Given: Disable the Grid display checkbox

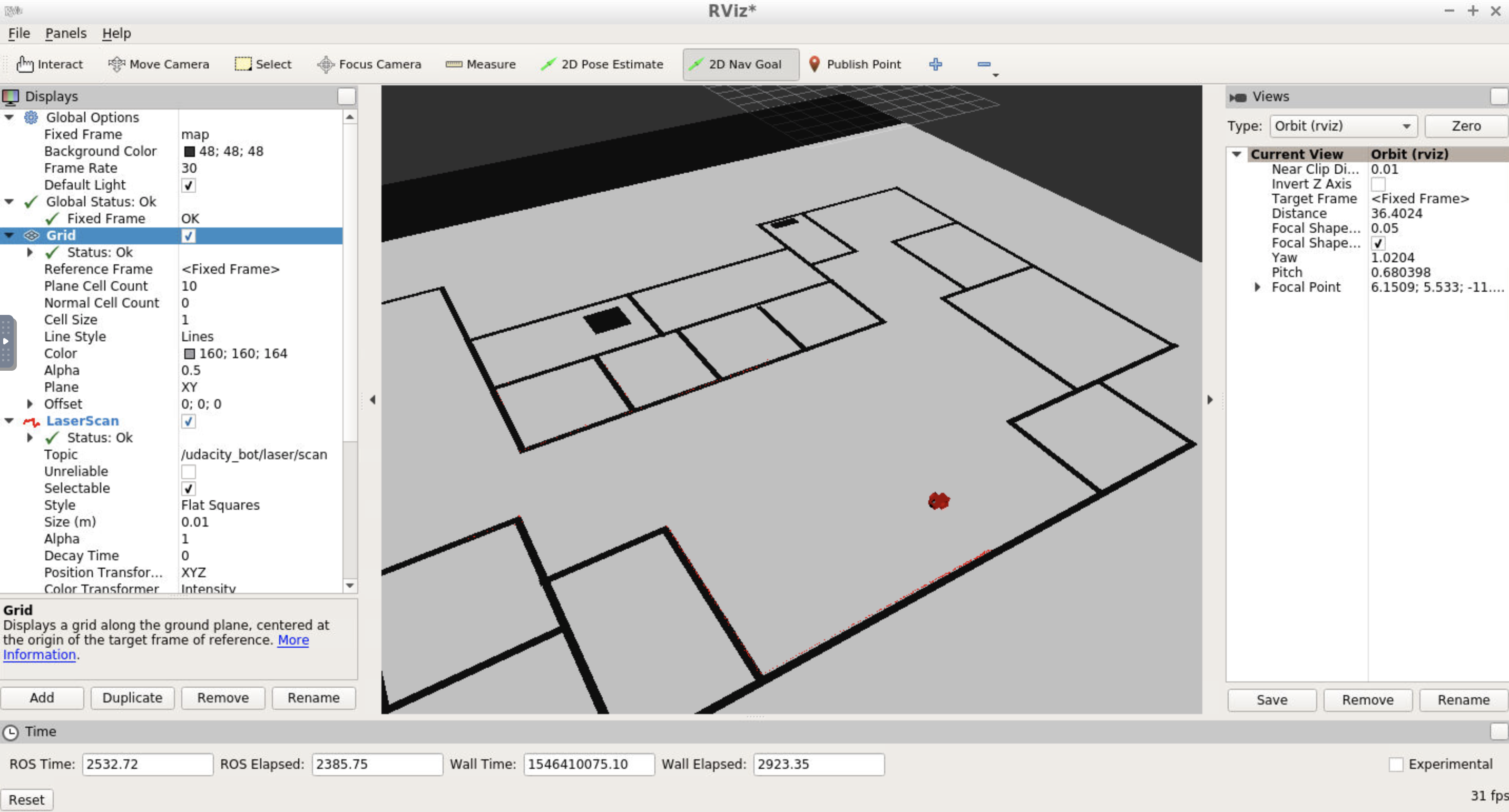Looking at the screenshot, I should (188, 236).
